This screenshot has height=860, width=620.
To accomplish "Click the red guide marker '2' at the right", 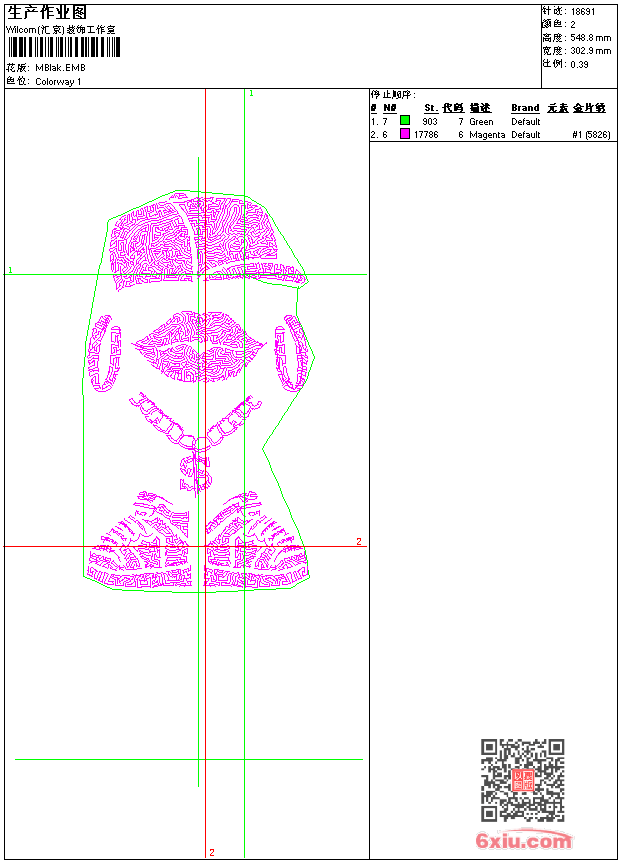I will tap(359, 541).
